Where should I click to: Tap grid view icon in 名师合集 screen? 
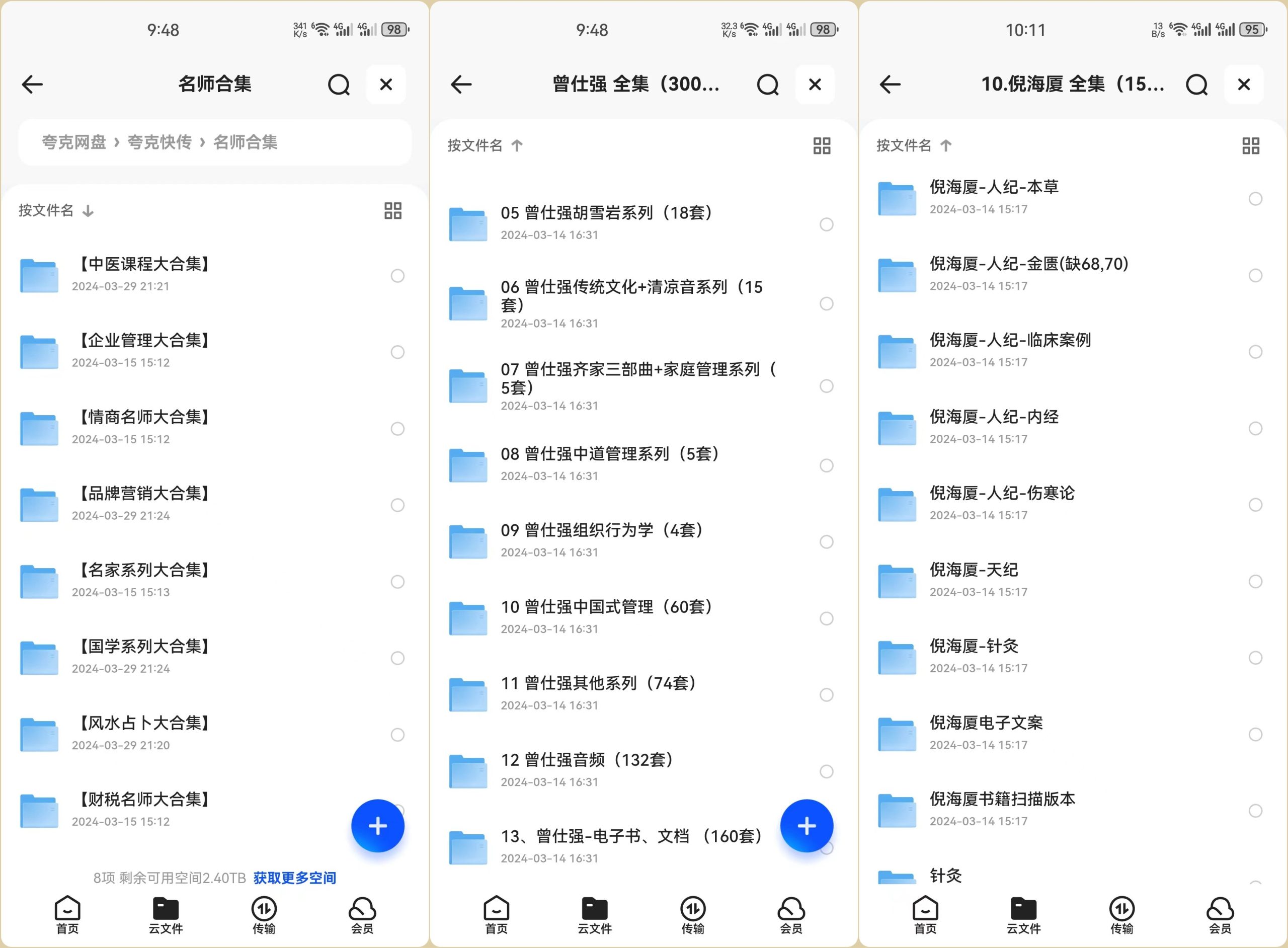pos(393,211)
